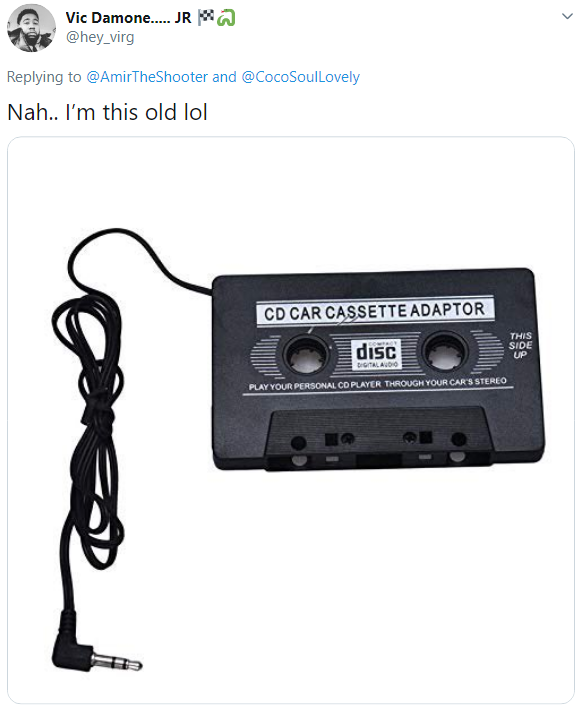582x712 pixels.
Task: Click the word 'and' between reply handles
Action: [x=224, y=77]
